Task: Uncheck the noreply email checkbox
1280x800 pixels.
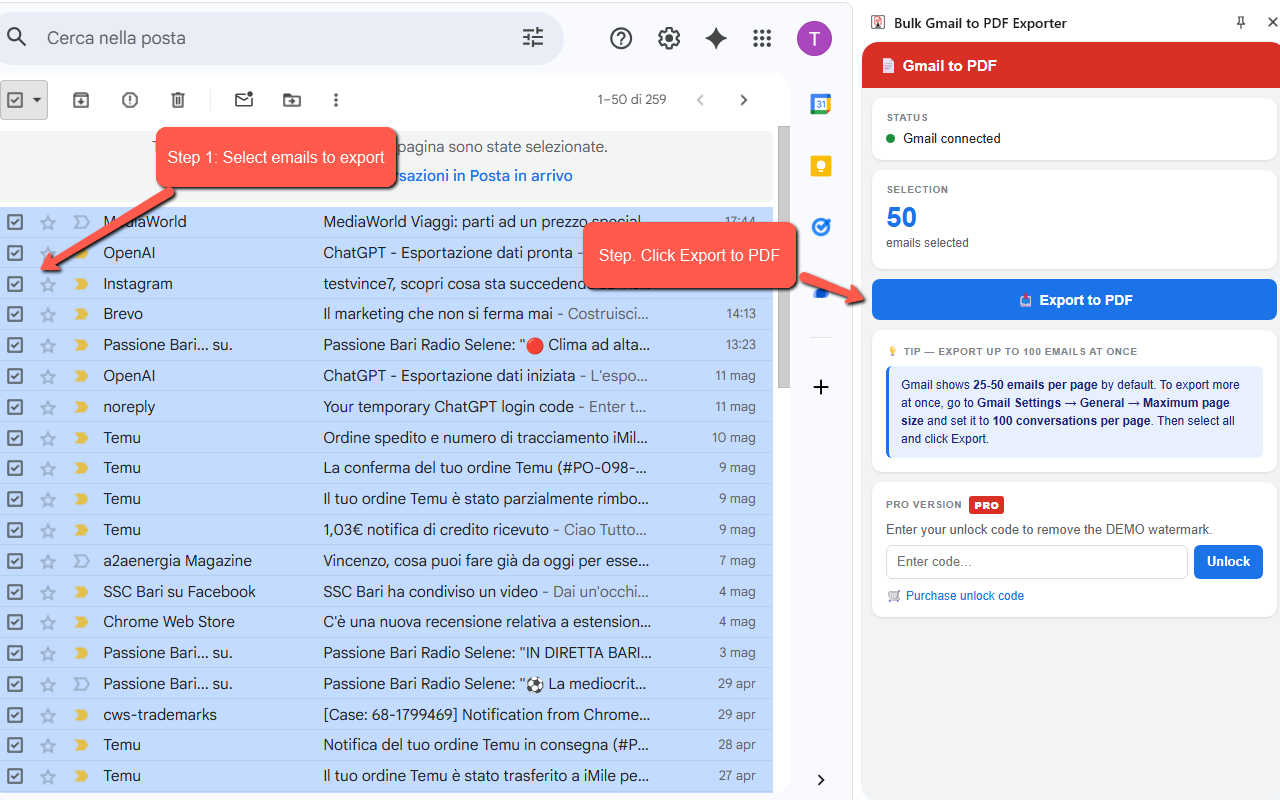Action: (15, 407)
